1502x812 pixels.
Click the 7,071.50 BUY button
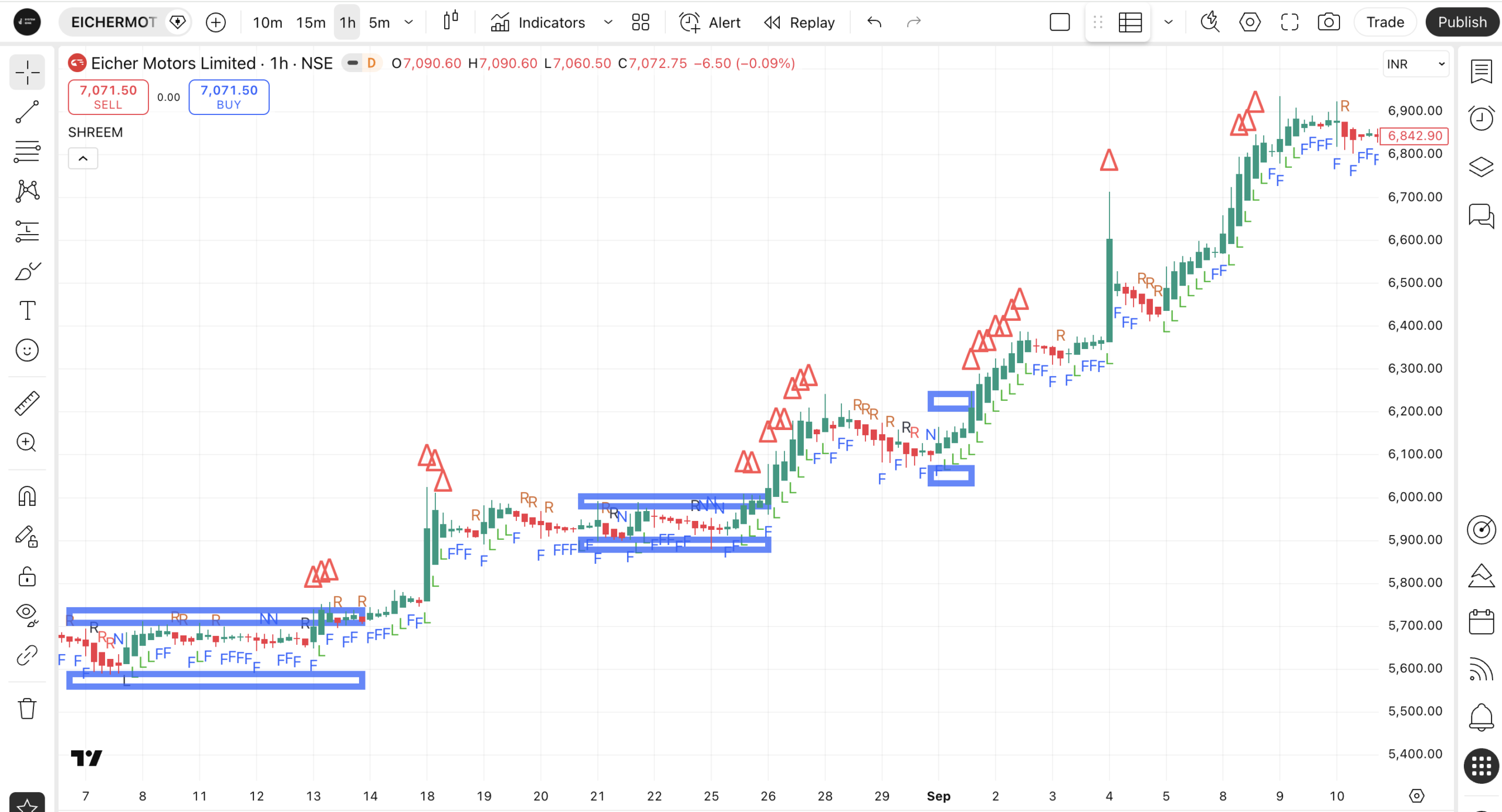click(229, 97)
